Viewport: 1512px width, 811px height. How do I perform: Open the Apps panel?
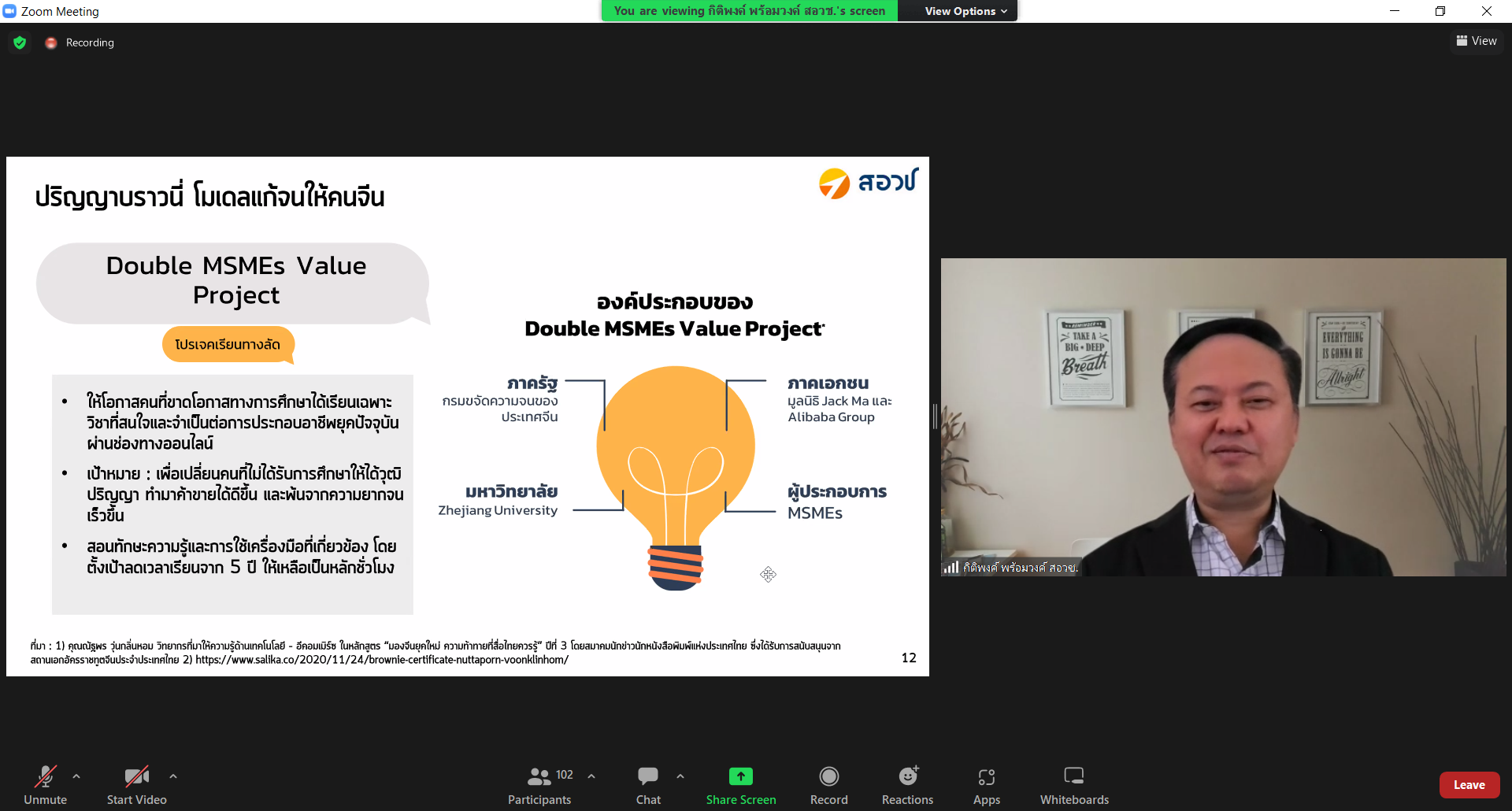point(987,785)
